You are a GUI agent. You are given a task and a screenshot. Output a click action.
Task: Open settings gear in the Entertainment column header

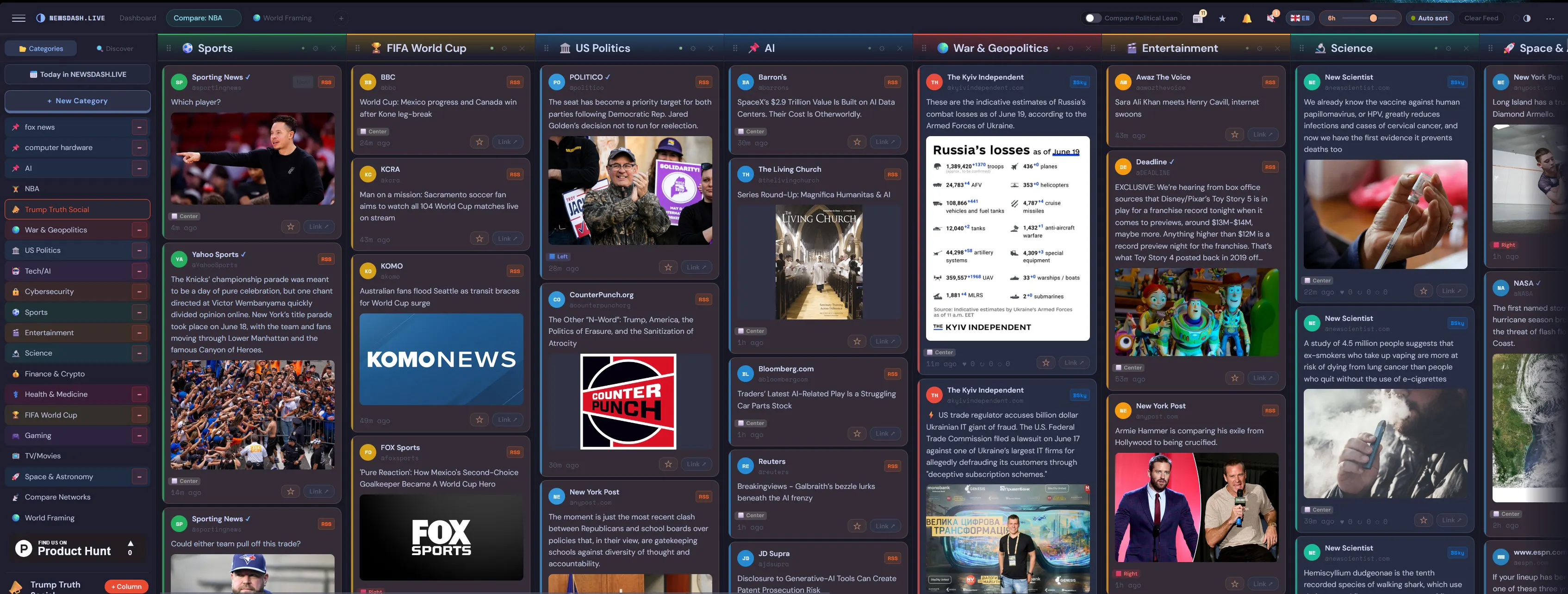pos(1259,48)
